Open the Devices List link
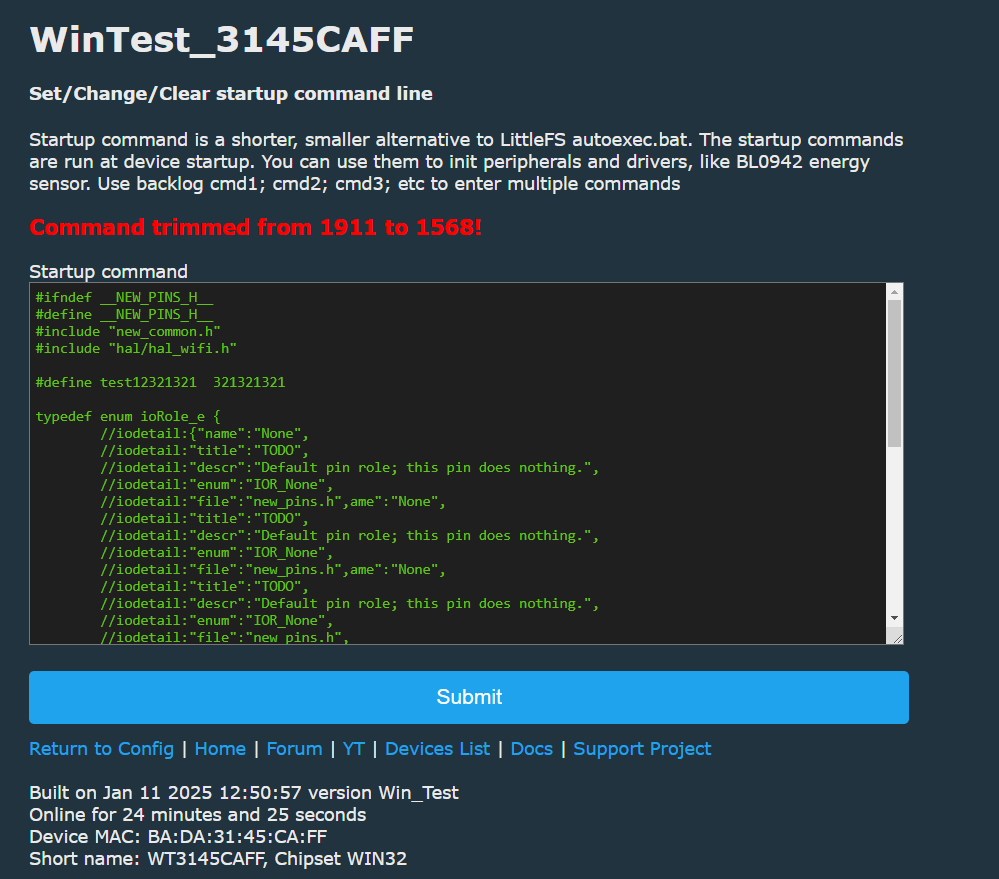This screenshot has width=999, height=879. click(x=438, y=748)
